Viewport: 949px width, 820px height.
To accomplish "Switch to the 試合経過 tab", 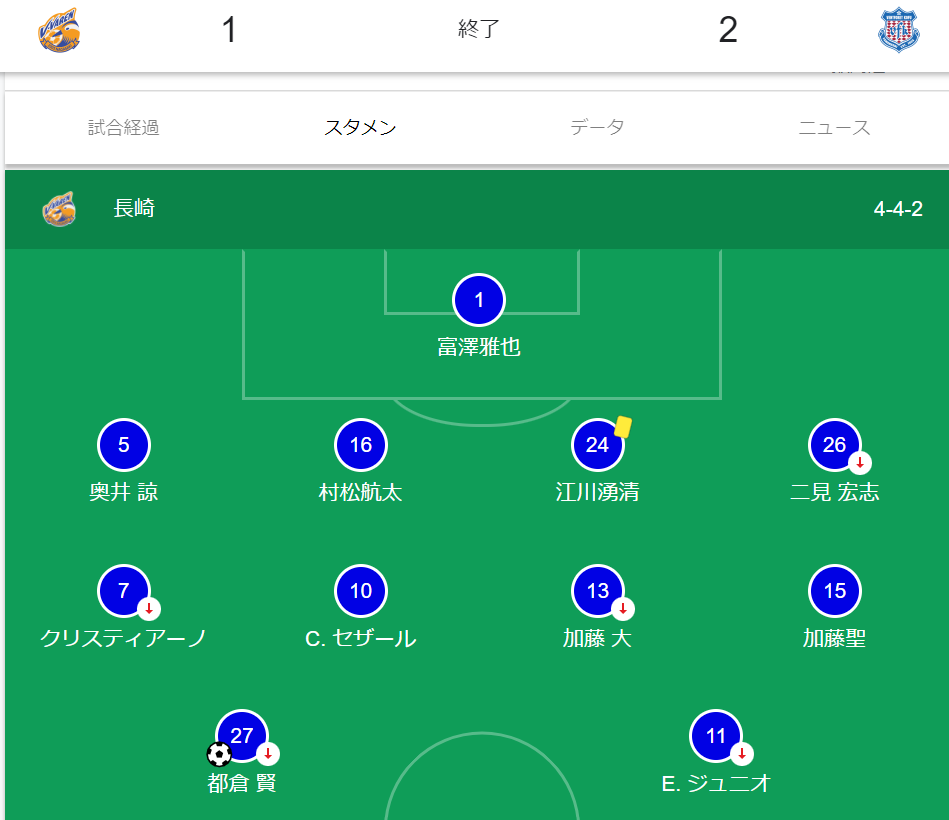I will pyautogui.click(x=123, y=128).
